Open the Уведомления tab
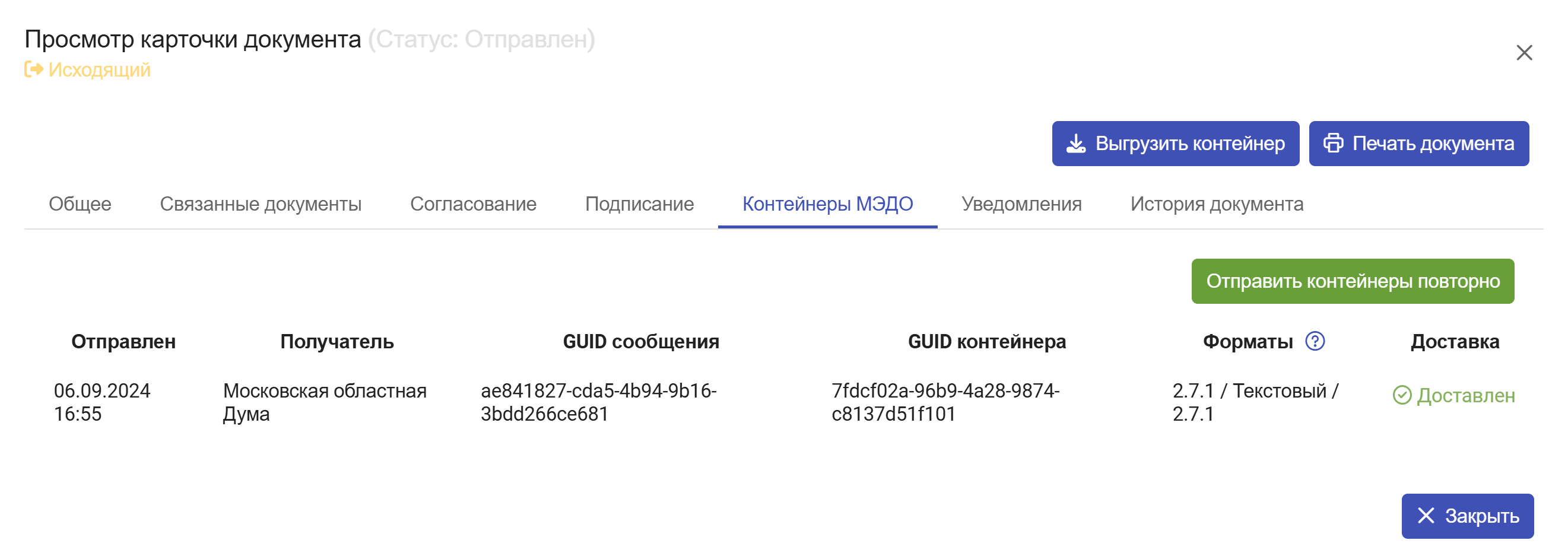 [x=1021, y=204]
